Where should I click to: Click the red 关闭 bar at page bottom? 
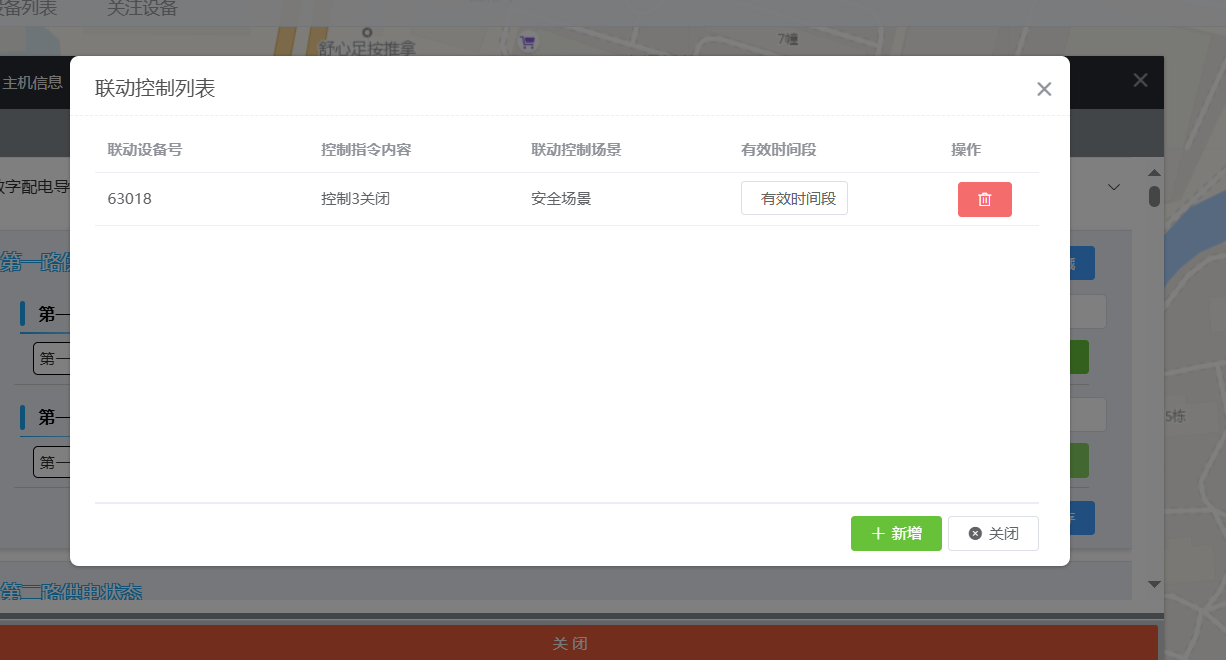570,643
